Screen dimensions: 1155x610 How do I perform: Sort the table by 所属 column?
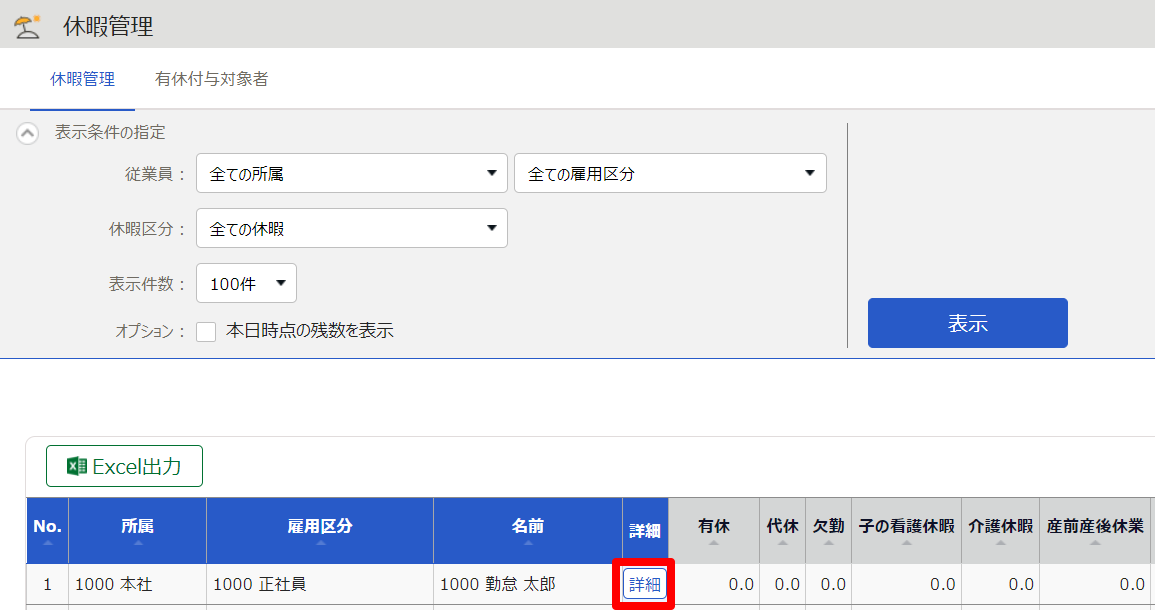138,530
